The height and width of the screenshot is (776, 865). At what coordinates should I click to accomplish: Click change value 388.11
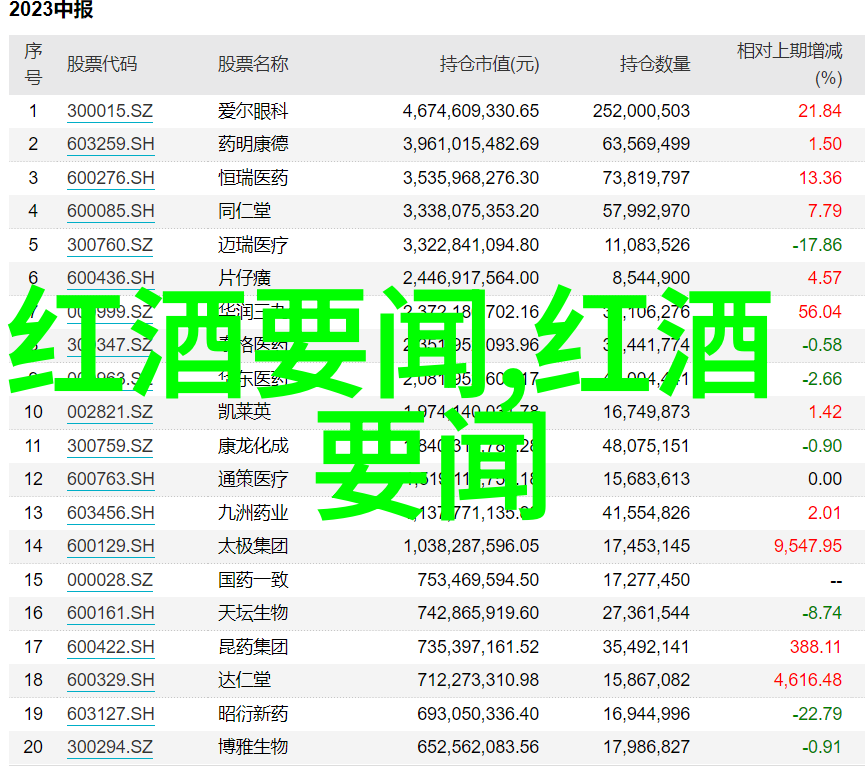815,647
